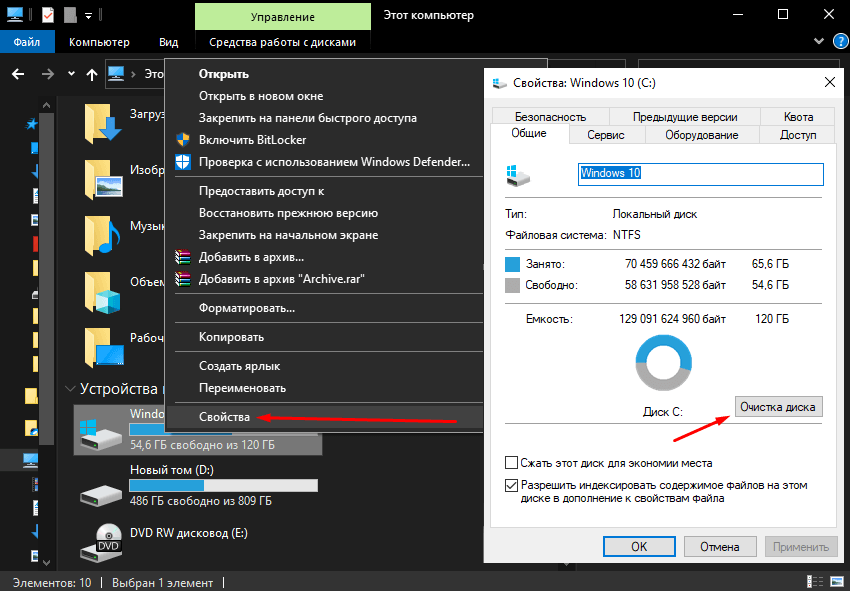This screenshot has width=850, height=591.
Task: Select the DVD RW дисковод (E:) icon
Action: [100, 542]
